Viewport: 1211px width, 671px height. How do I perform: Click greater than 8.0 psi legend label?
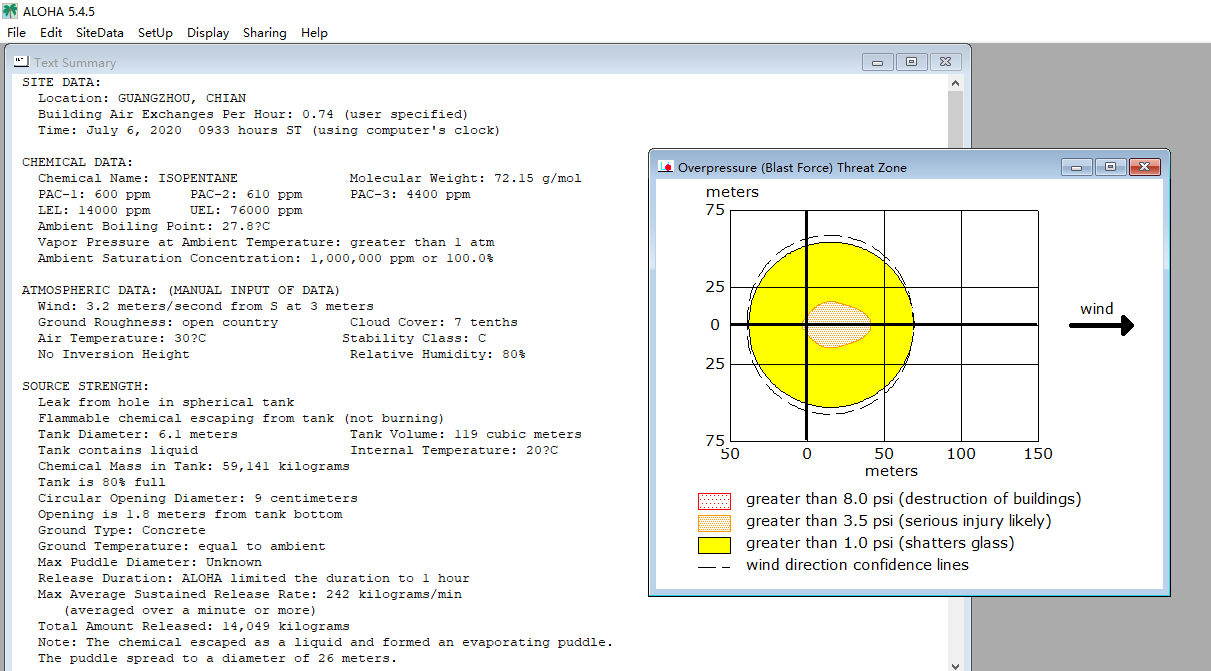click(914, 499)
